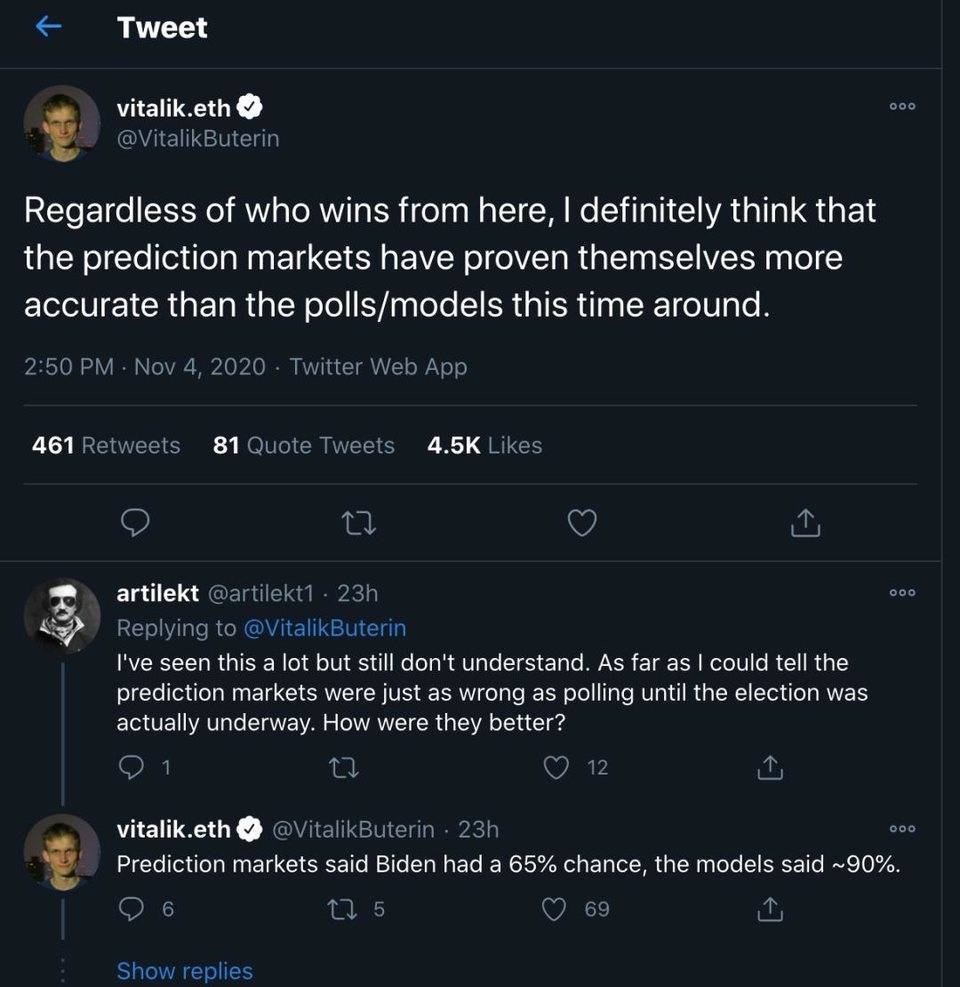Retweet artilekt's reply
960x987 pixels.
pos(344,768)
